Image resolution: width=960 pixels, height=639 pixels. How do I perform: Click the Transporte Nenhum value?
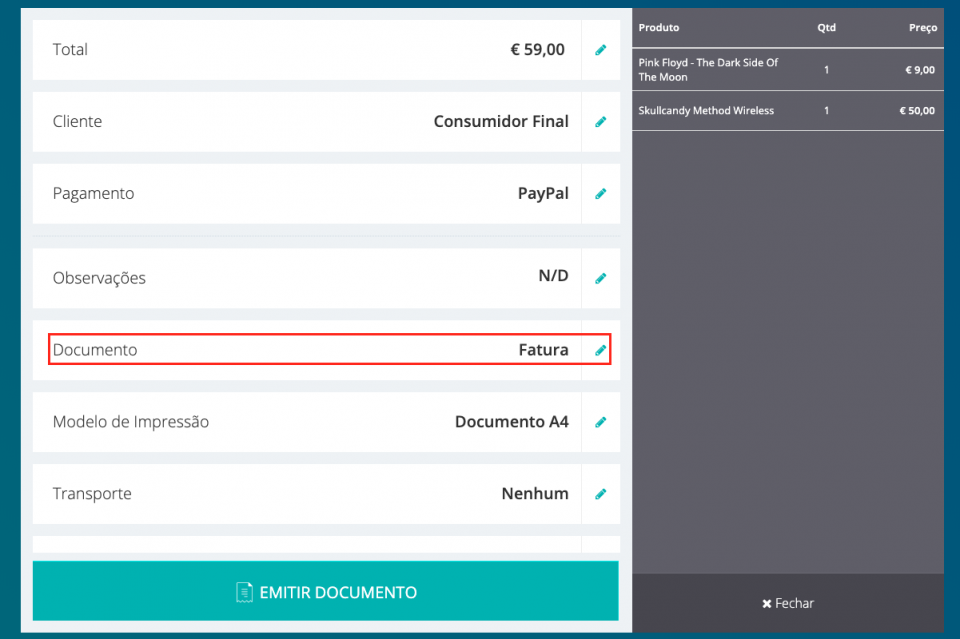(x=534, y=494)
